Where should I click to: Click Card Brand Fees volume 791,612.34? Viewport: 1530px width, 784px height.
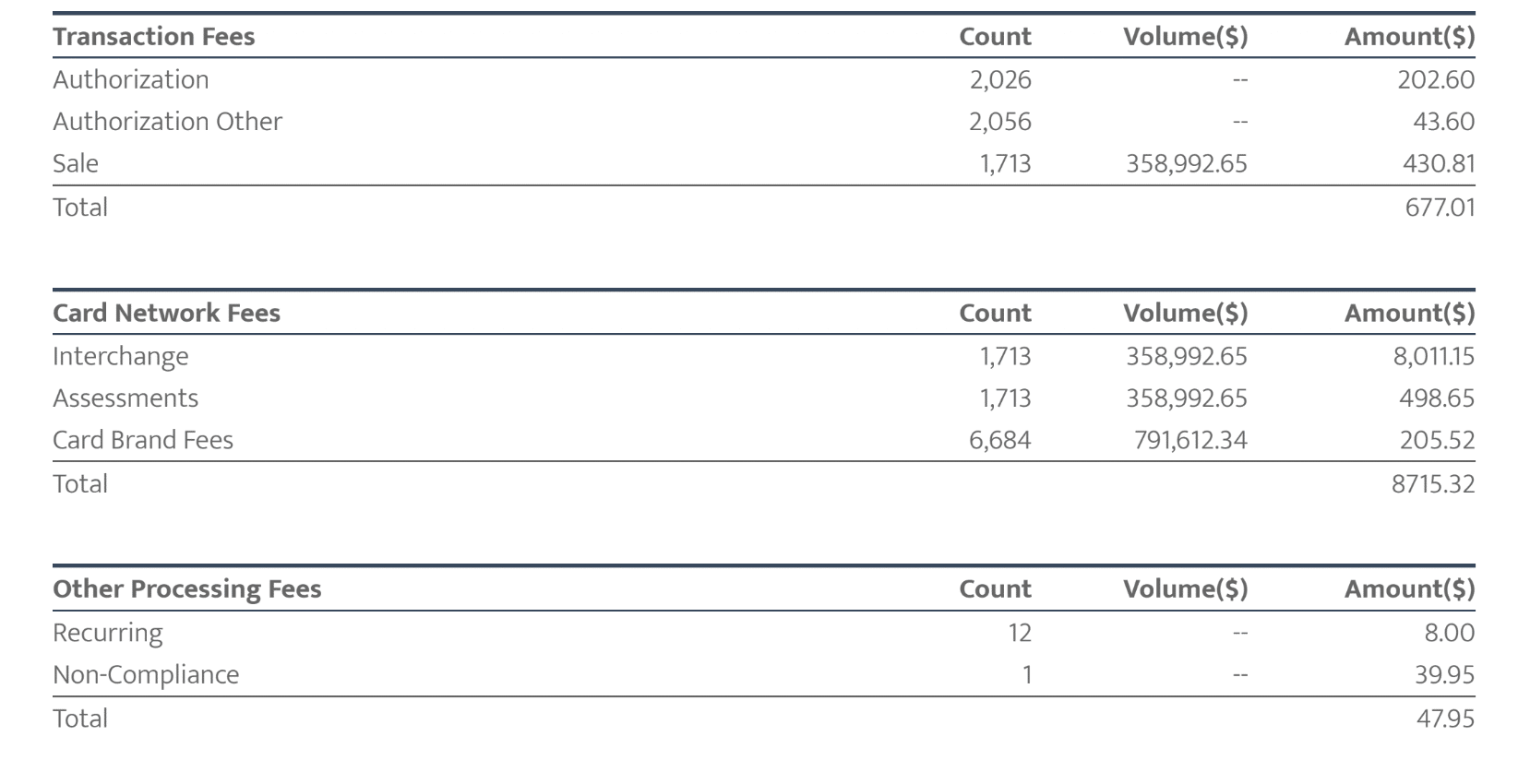1189,440
